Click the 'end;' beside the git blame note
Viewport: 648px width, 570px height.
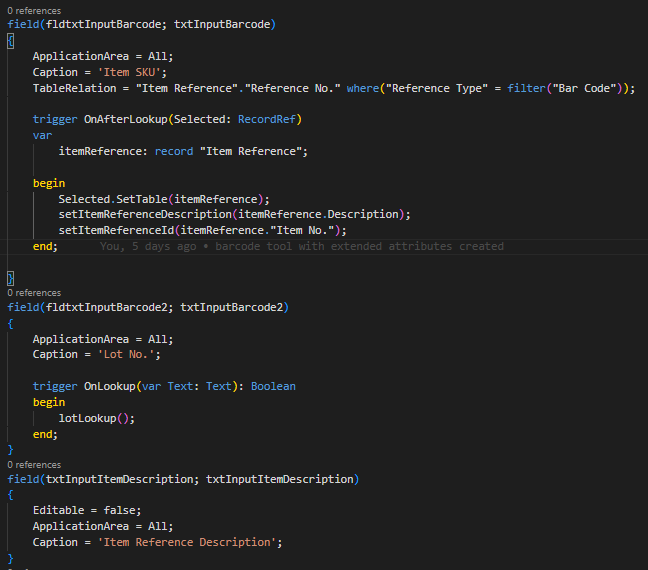45,246
